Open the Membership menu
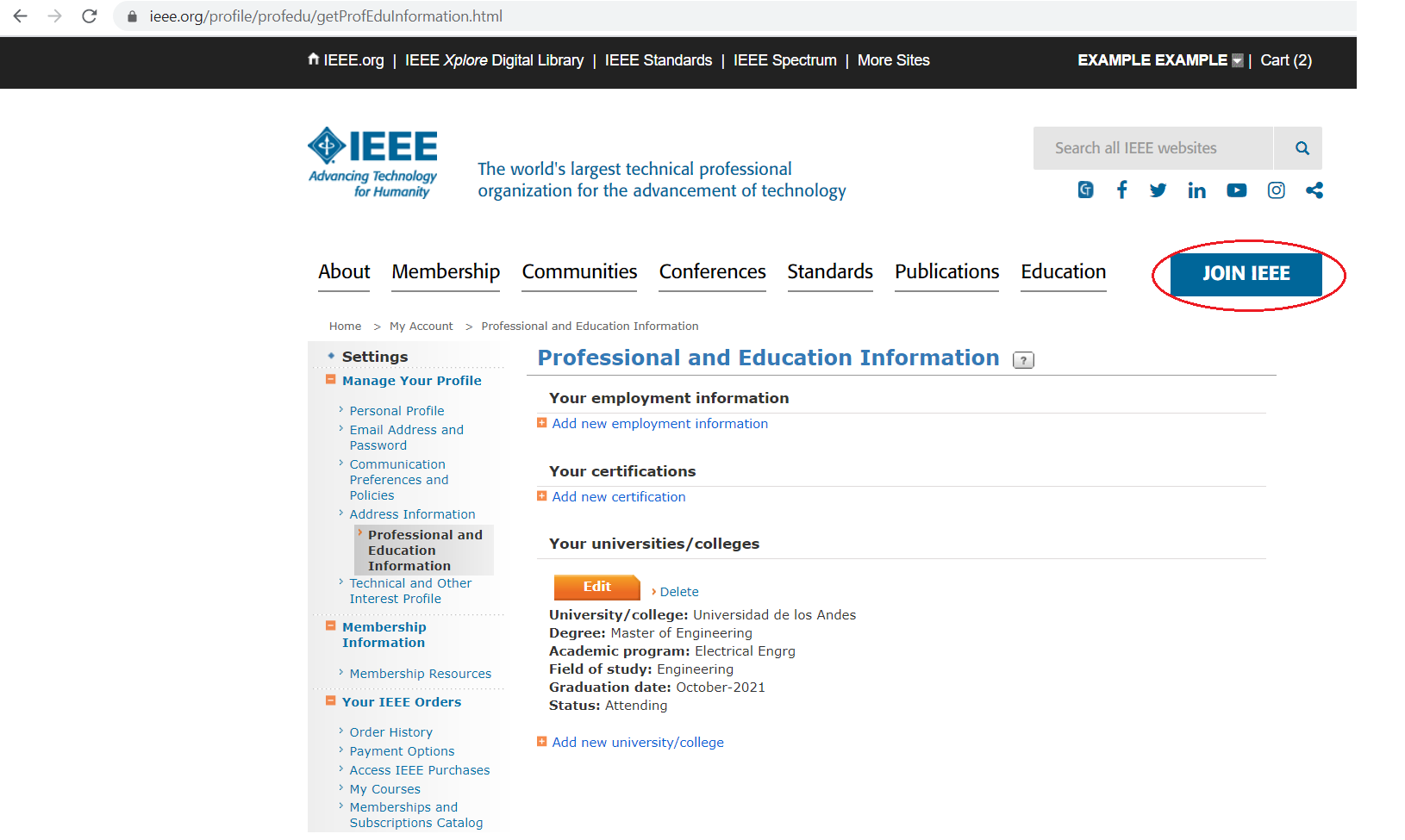This screenshot has width=1405, height=840. [446, 272]
